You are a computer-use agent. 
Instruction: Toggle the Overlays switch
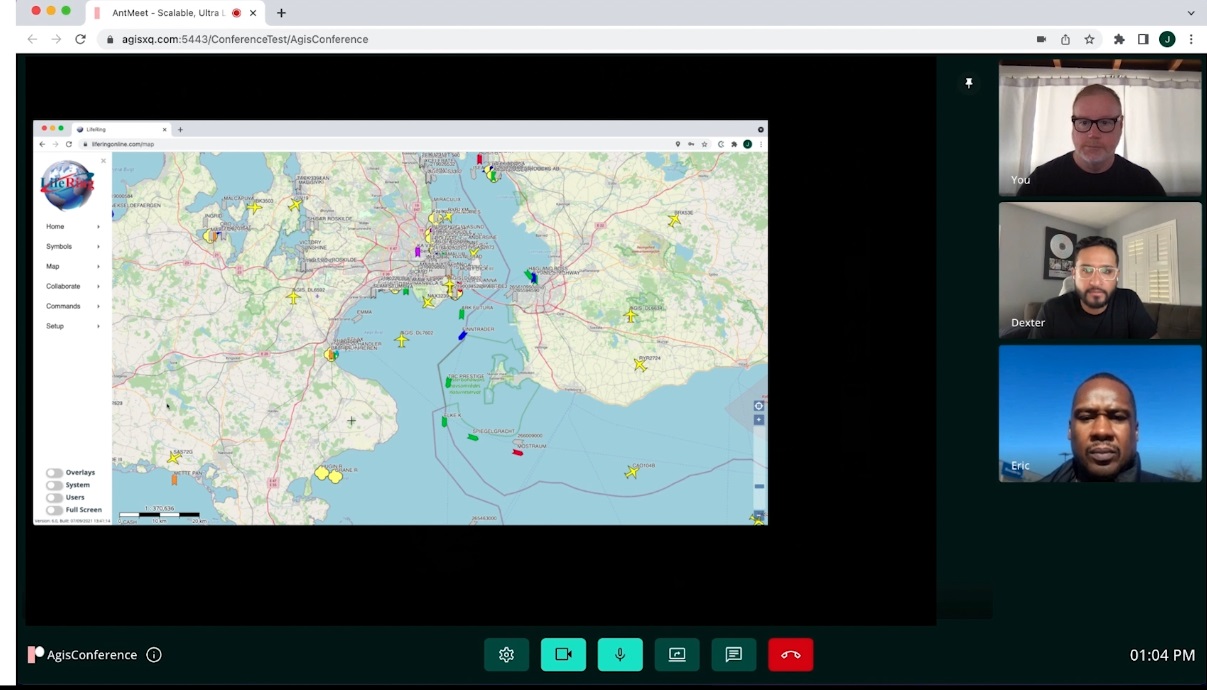pos(54,473)
